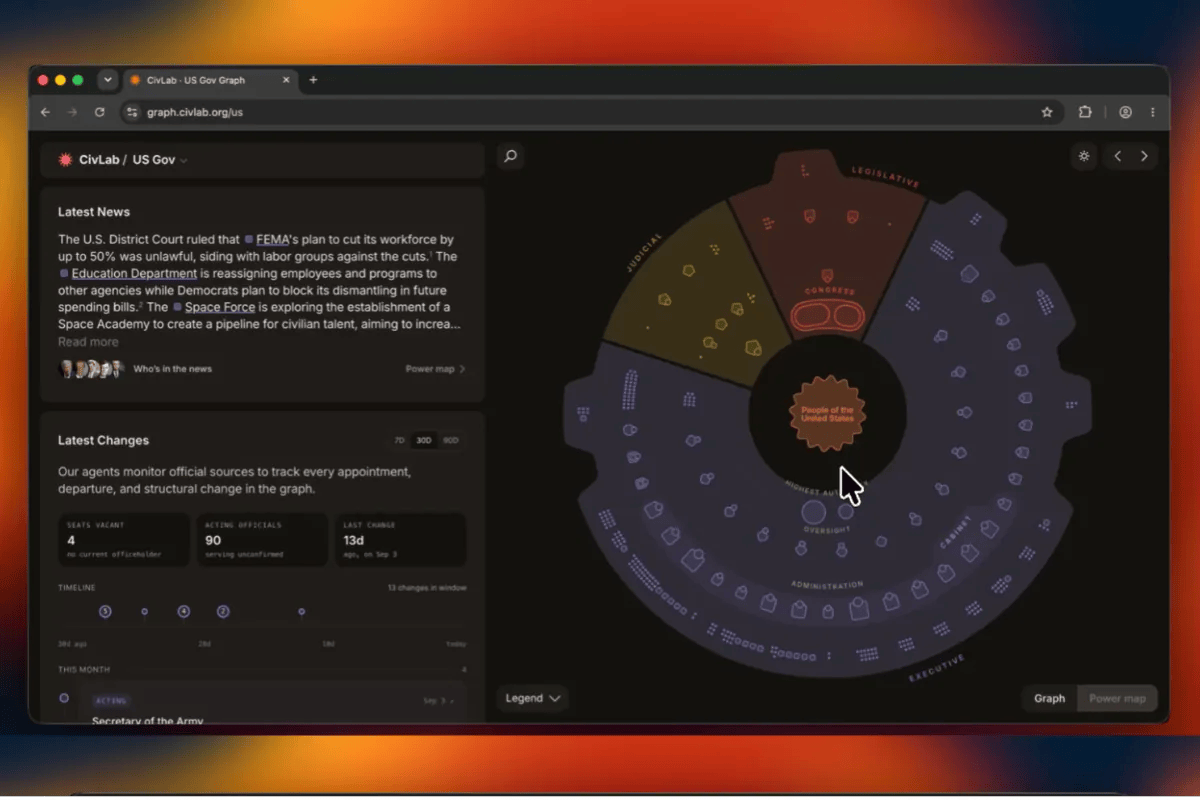This screenshot has height=800, width=1200.
Task: Open Chrome three-dot menu
Action: [x=1153, y=112]
